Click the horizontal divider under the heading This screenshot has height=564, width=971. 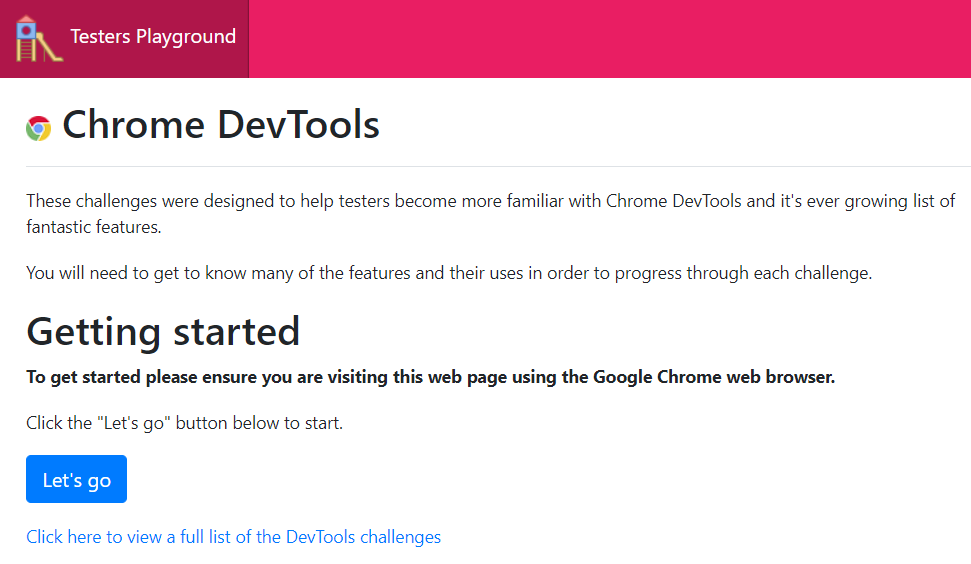pos(500,166)
